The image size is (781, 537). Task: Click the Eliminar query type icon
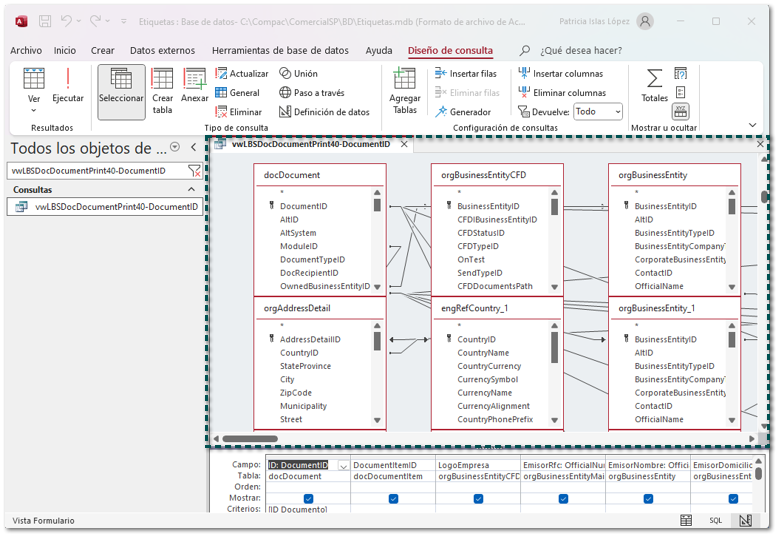(x=238, y=112)
